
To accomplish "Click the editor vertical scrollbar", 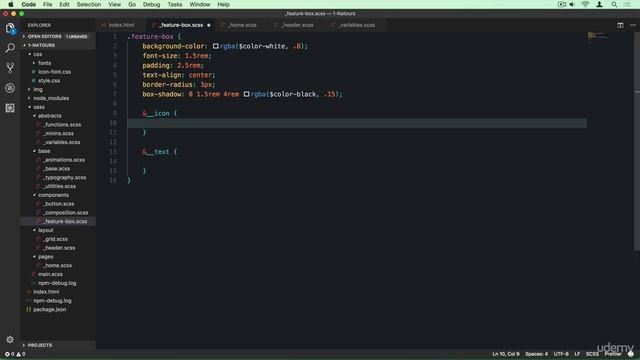I will (637, 142).
